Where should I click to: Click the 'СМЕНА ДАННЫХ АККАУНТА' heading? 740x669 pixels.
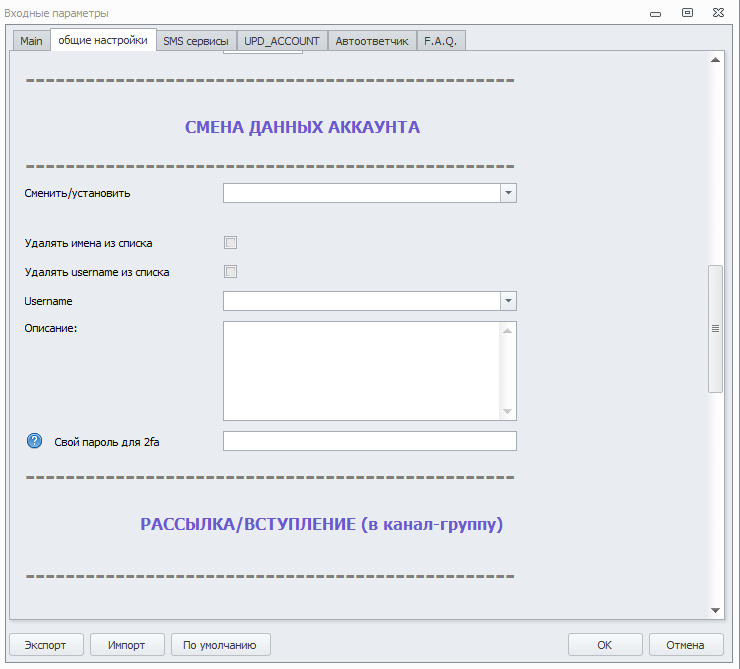coord(302,127)
